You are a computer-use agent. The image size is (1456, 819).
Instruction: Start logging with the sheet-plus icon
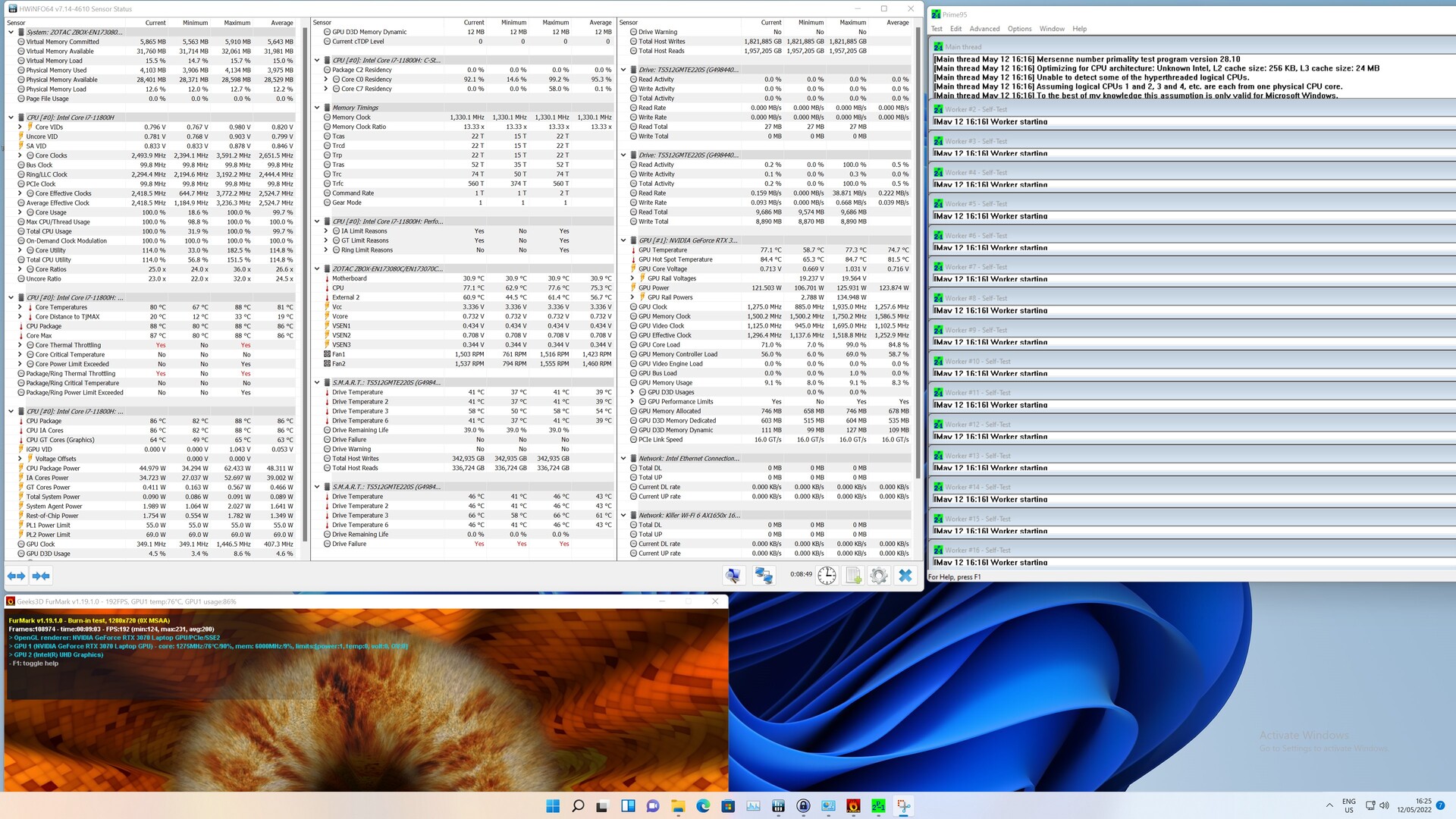[853, 576]
